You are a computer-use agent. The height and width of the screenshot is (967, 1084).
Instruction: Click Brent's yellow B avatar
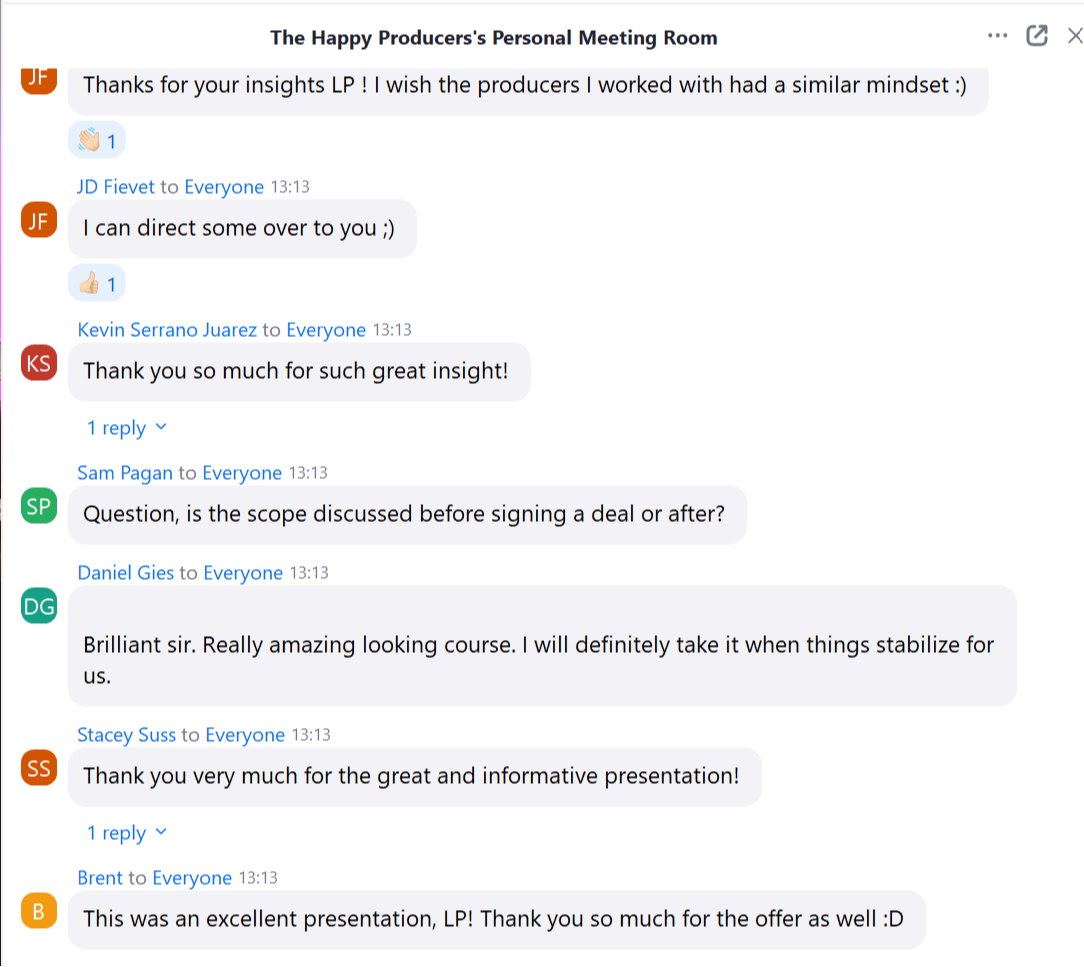39,912
